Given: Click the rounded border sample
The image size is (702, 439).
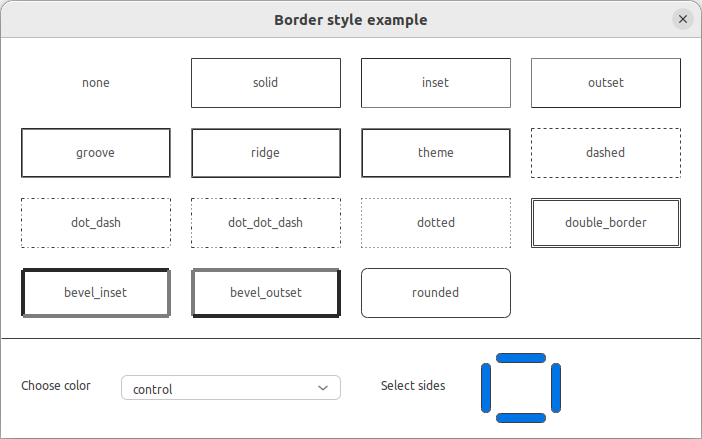Looking at the screenshot, I should tap(436, 293).
